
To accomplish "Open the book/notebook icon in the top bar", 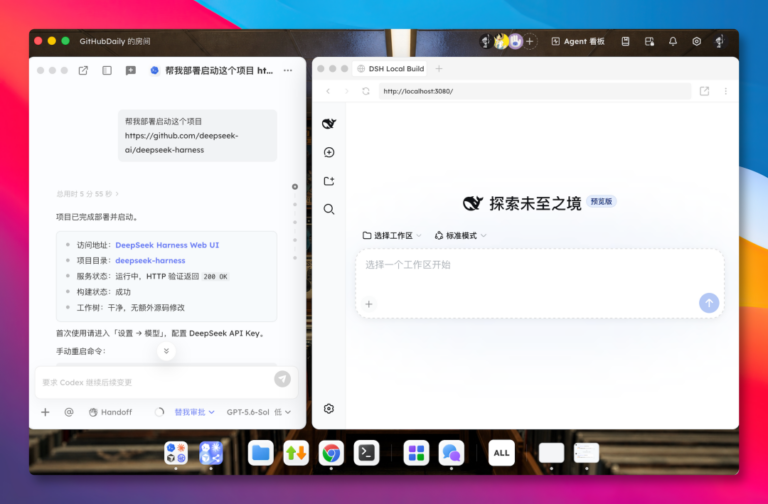I will (625, 42).
